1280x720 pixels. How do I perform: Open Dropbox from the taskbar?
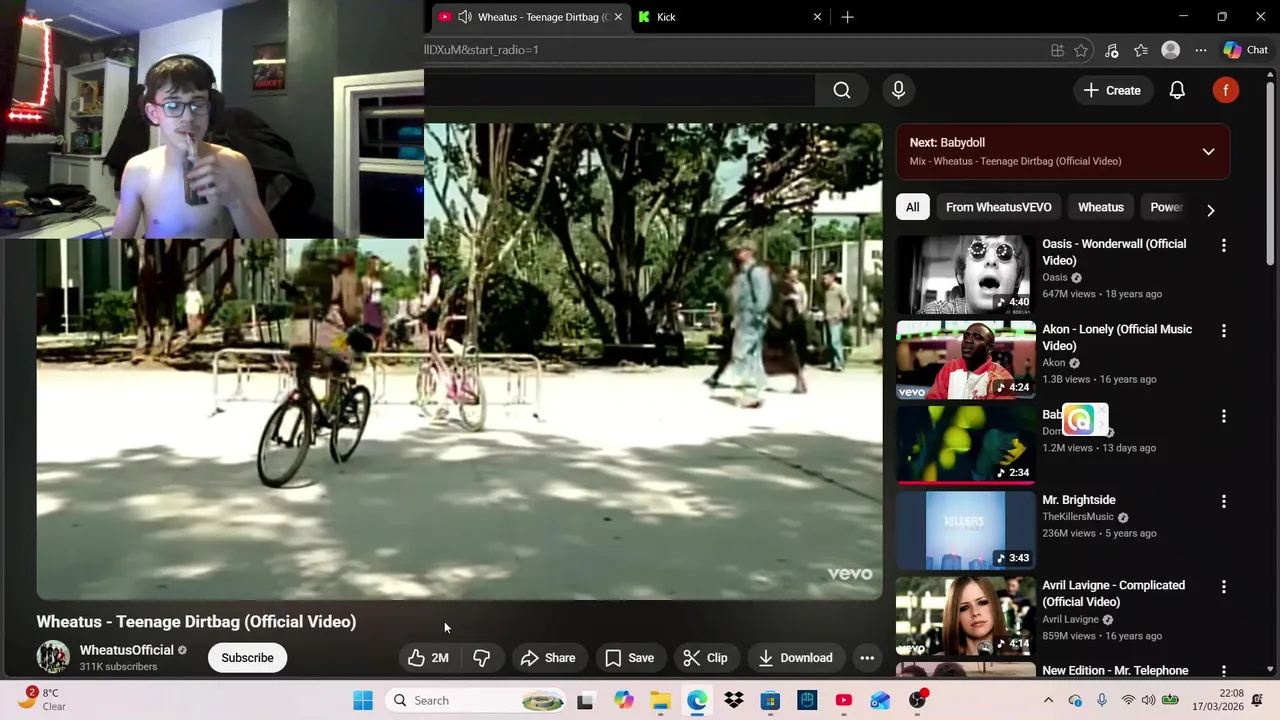tap(734, 700)
